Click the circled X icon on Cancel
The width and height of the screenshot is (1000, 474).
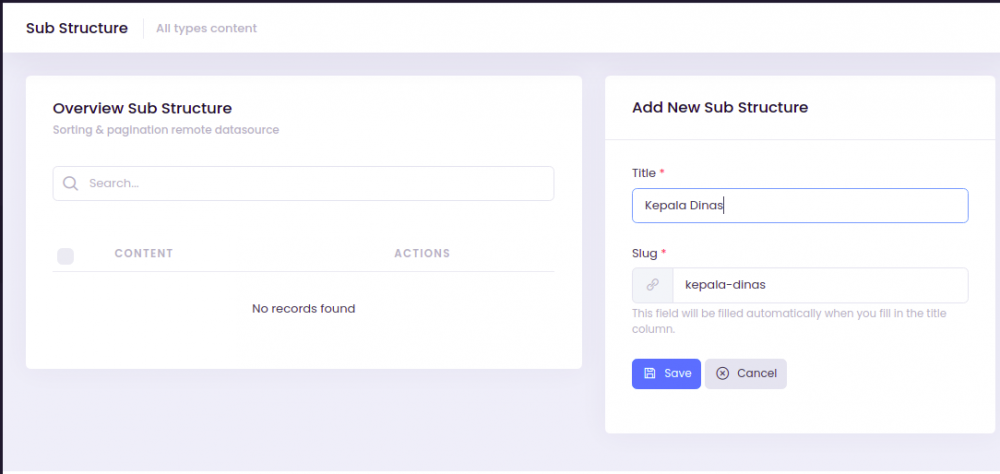[722, 373]
